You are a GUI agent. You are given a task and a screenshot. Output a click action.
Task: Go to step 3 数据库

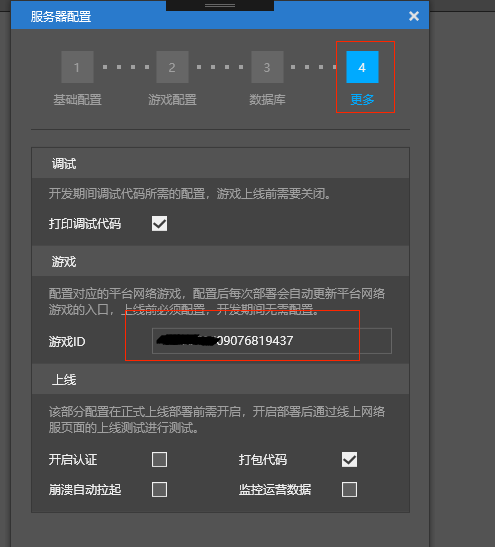(267, 67)
